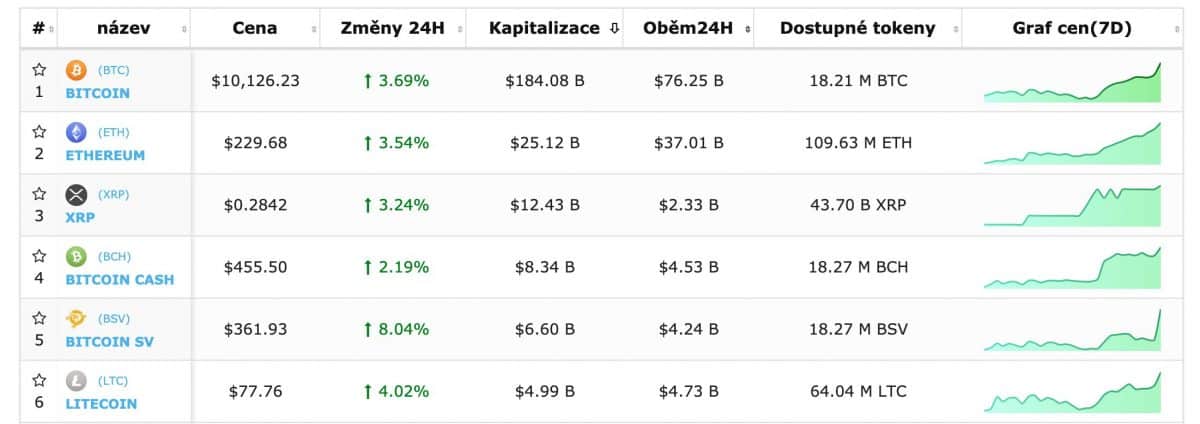
Task: Toggle the favorite star for Ethereum
Action: click(x=39, y=132)
